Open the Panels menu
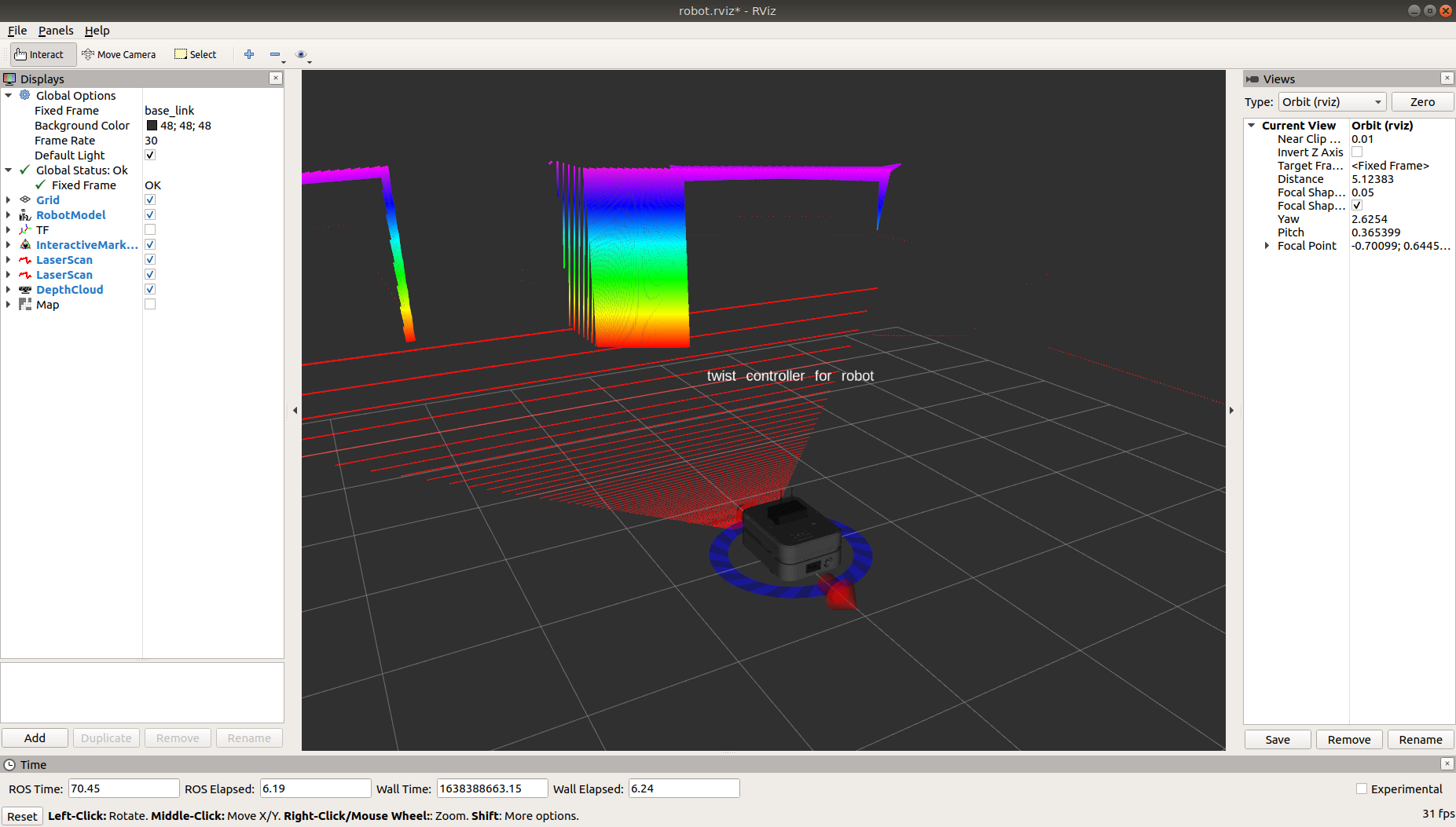This screenshot has height=827, width=1456. pos(56,31)
